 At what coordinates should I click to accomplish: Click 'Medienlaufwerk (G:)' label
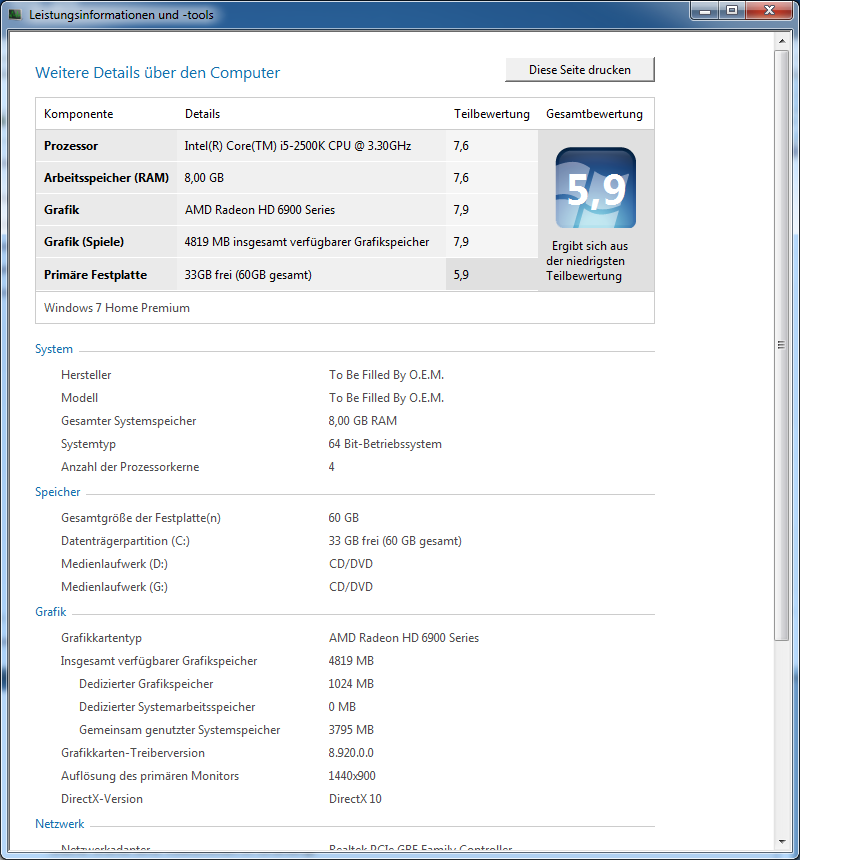114,588
